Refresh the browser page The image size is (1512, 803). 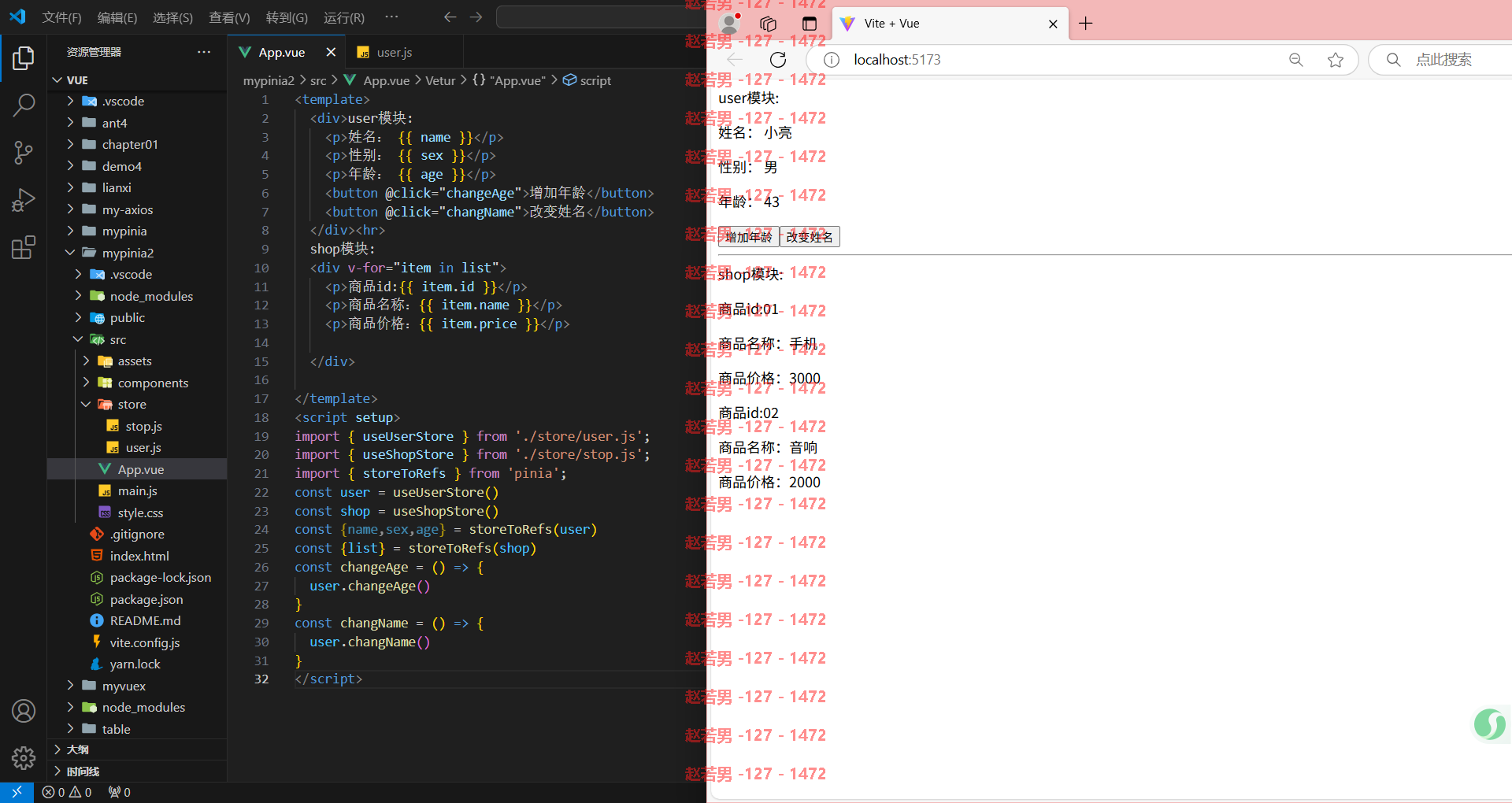pos(778,60)
